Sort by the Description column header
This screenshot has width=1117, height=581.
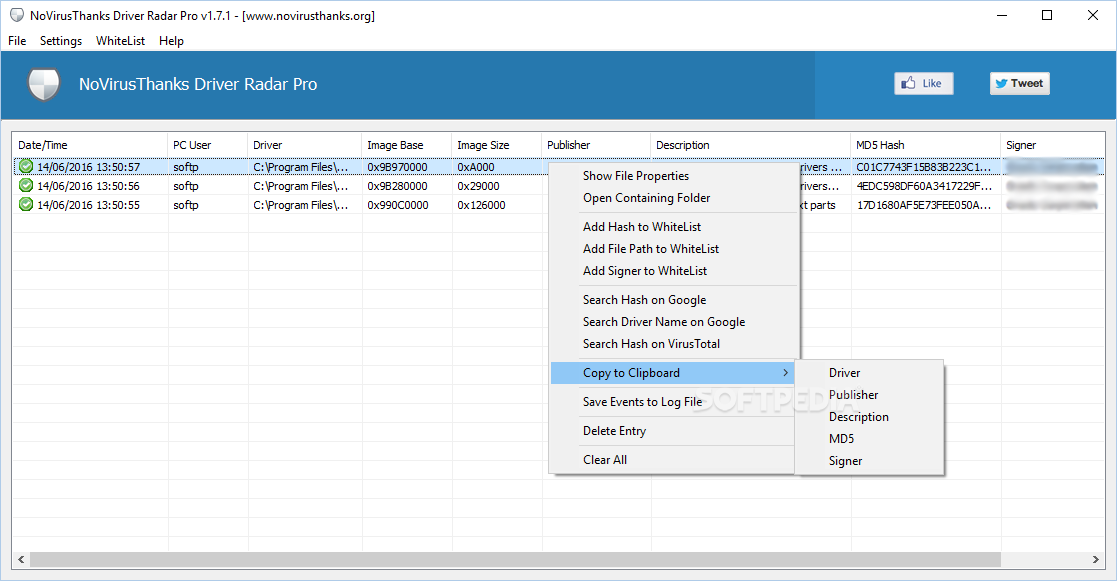(750, 145)
